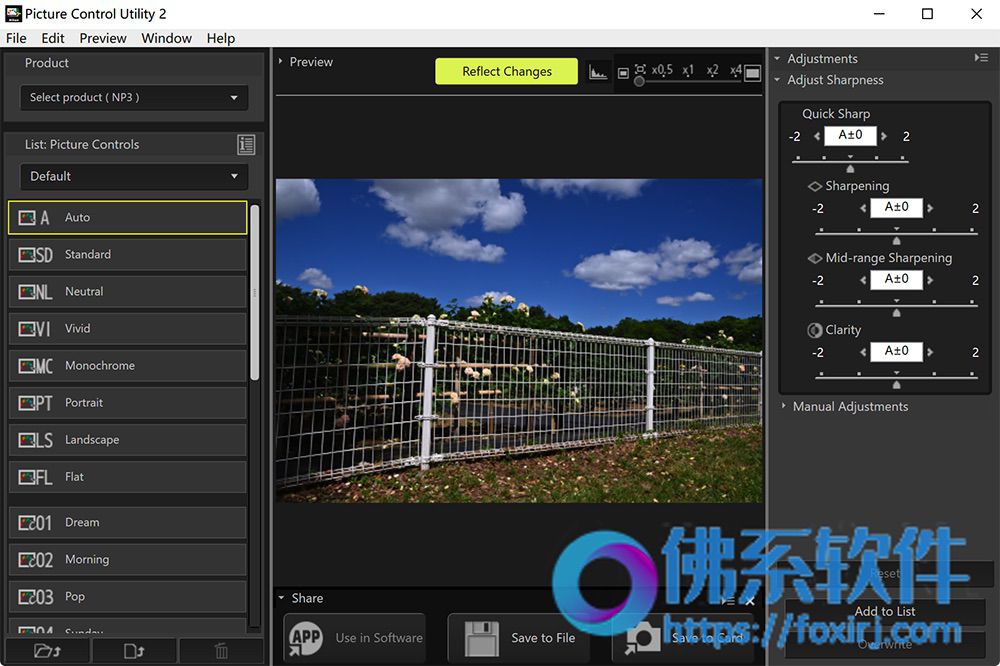Click the import folder icon at bottom left

pyautogui.click(x=47, y=651)
